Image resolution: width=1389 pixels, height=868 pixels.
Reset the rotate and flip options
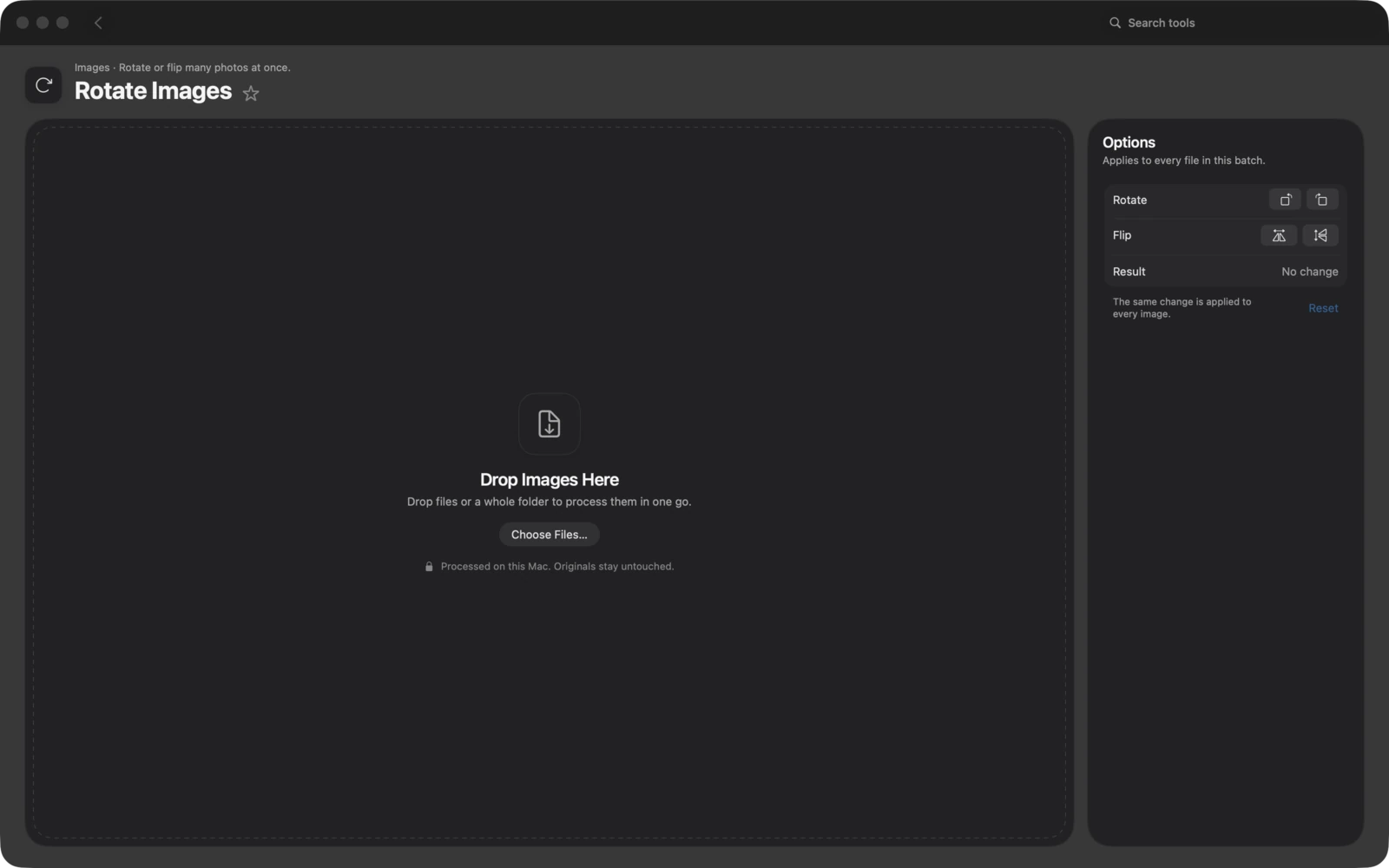coord(1323,308)
